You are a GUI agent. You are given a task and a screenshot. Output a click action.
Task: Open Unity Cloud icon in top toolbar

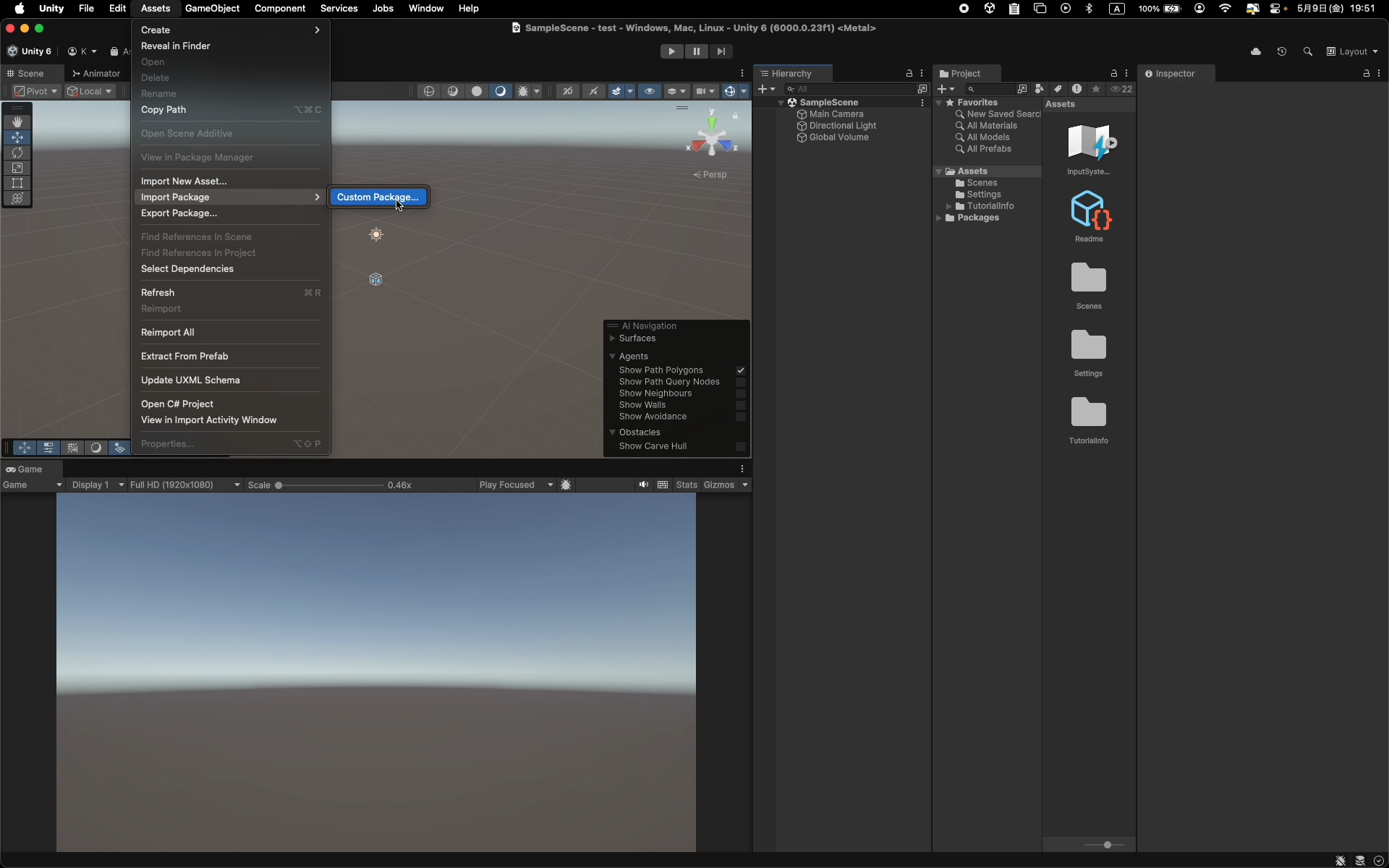[x=1256, y=51]
